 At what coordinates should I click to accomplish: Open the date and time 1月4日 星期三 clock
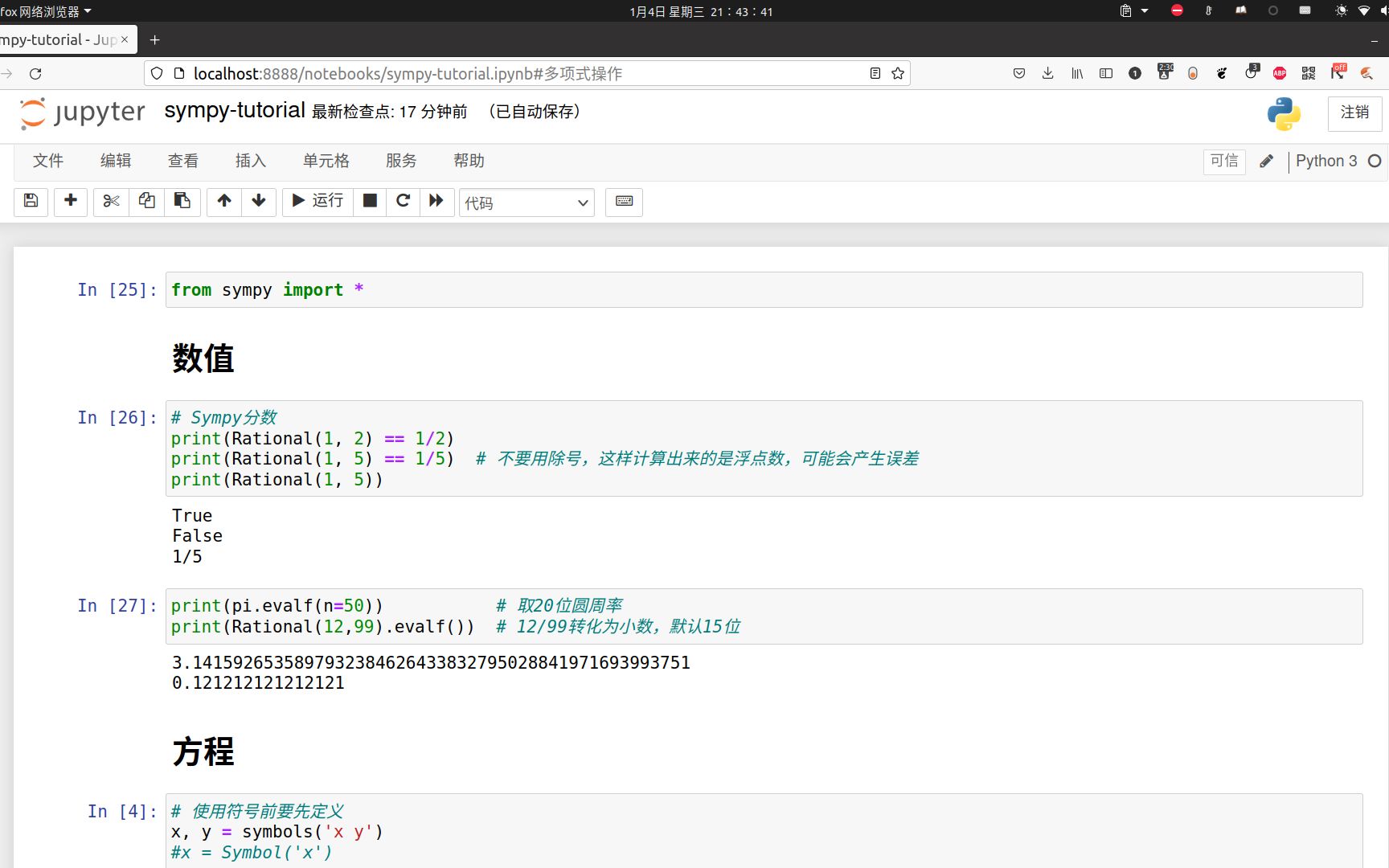coord(701,11)
